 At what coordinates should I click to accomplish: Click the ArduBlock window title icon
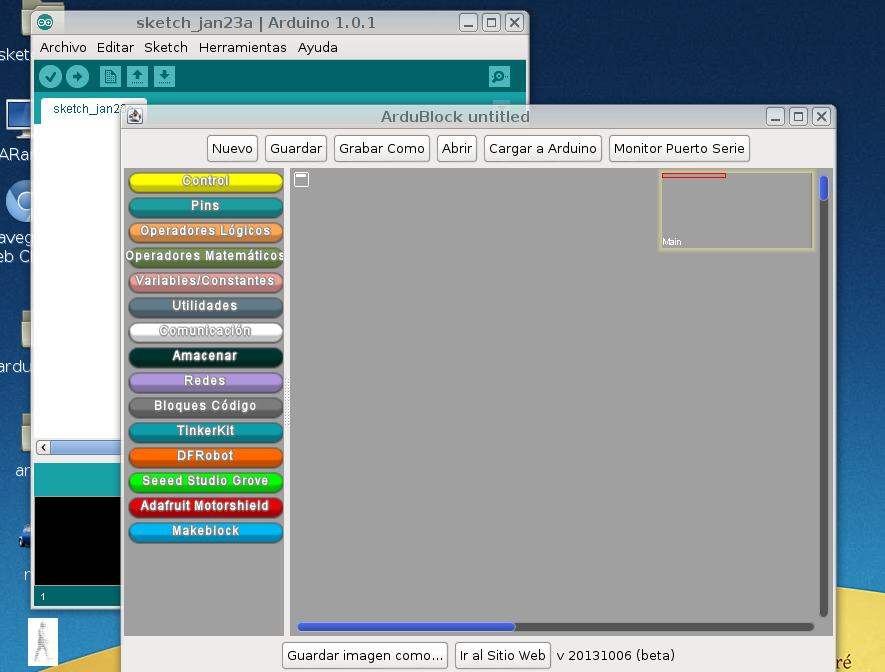(135, 116)
